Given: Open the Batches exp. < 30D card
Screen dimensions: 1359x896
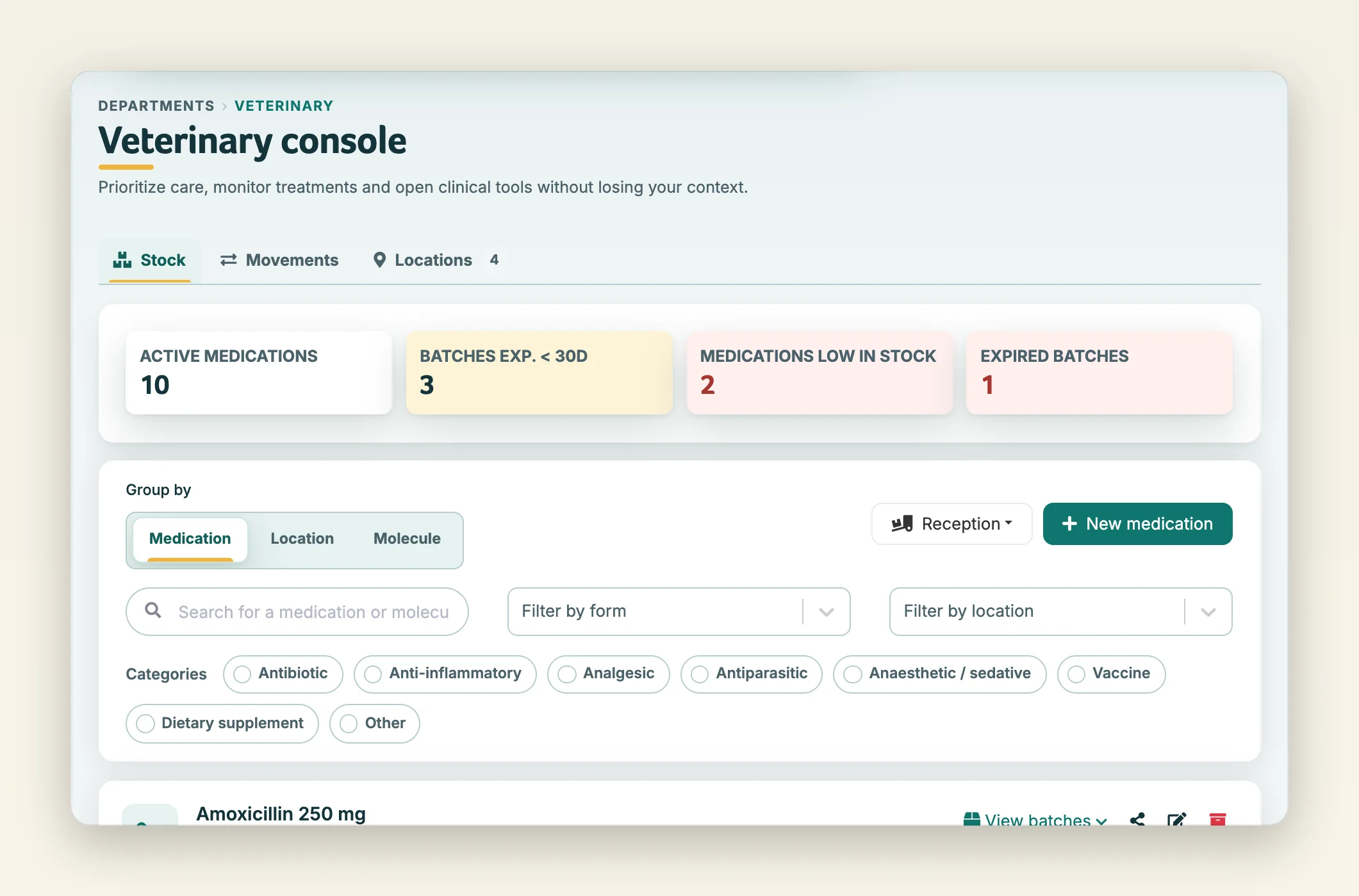Looking at the screenshot, I should 539,373.
